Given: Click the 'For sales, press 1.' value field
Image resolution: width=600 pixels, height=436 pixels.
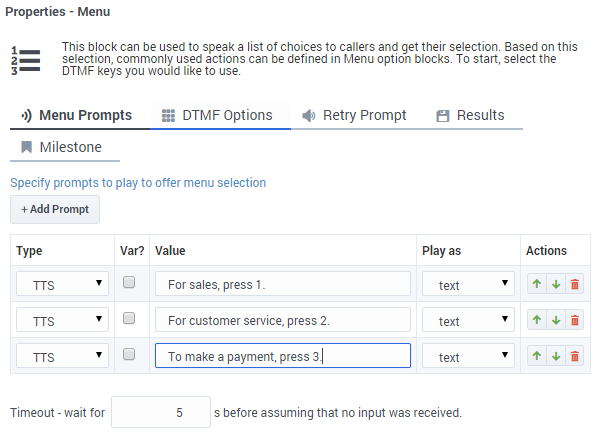Looking at the screenshot, I should [282, 285].
